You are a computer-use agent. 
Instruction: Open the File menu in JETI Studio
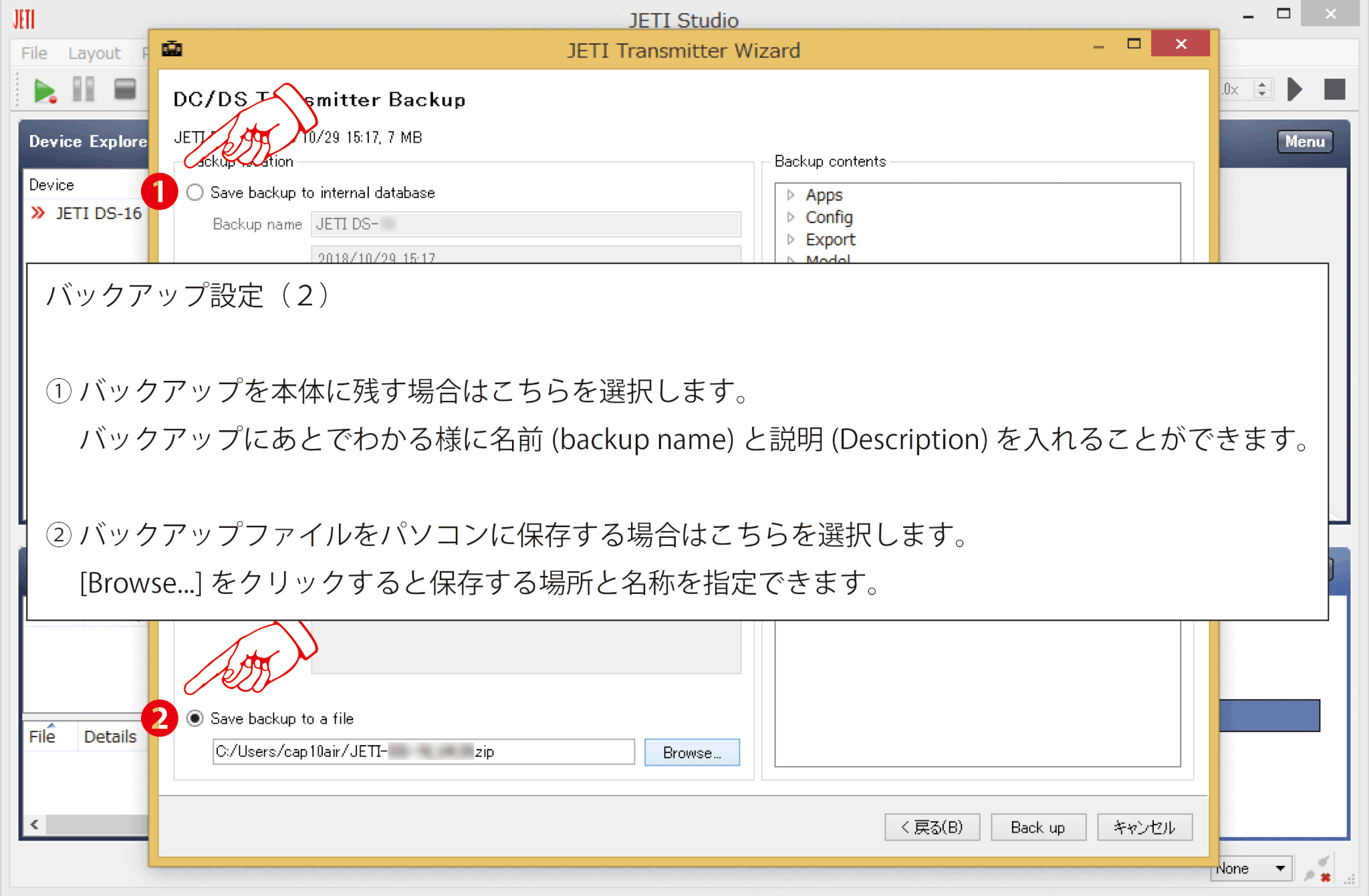34,53
